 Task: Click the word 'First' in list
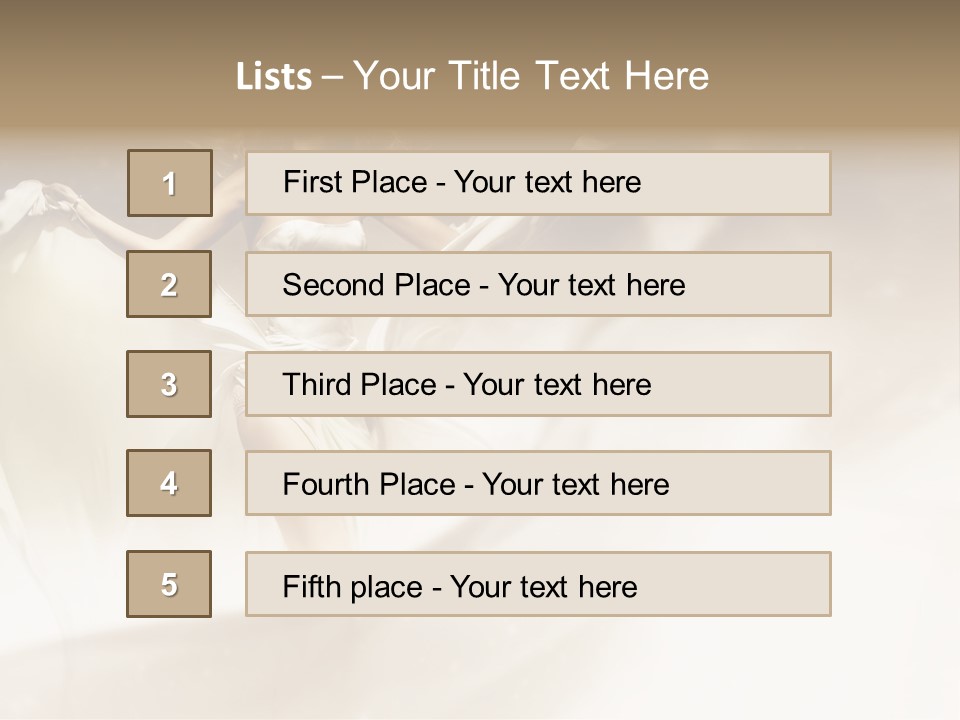tap(313, 182)
